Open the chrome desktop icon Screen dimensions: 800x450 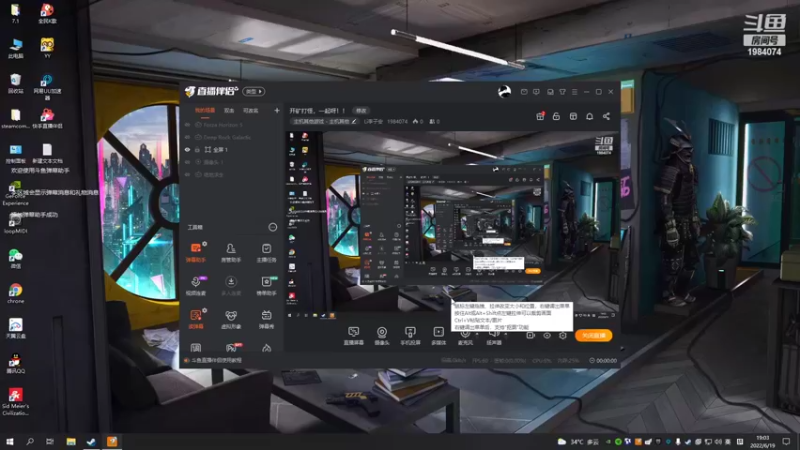(x=15, y=293)
